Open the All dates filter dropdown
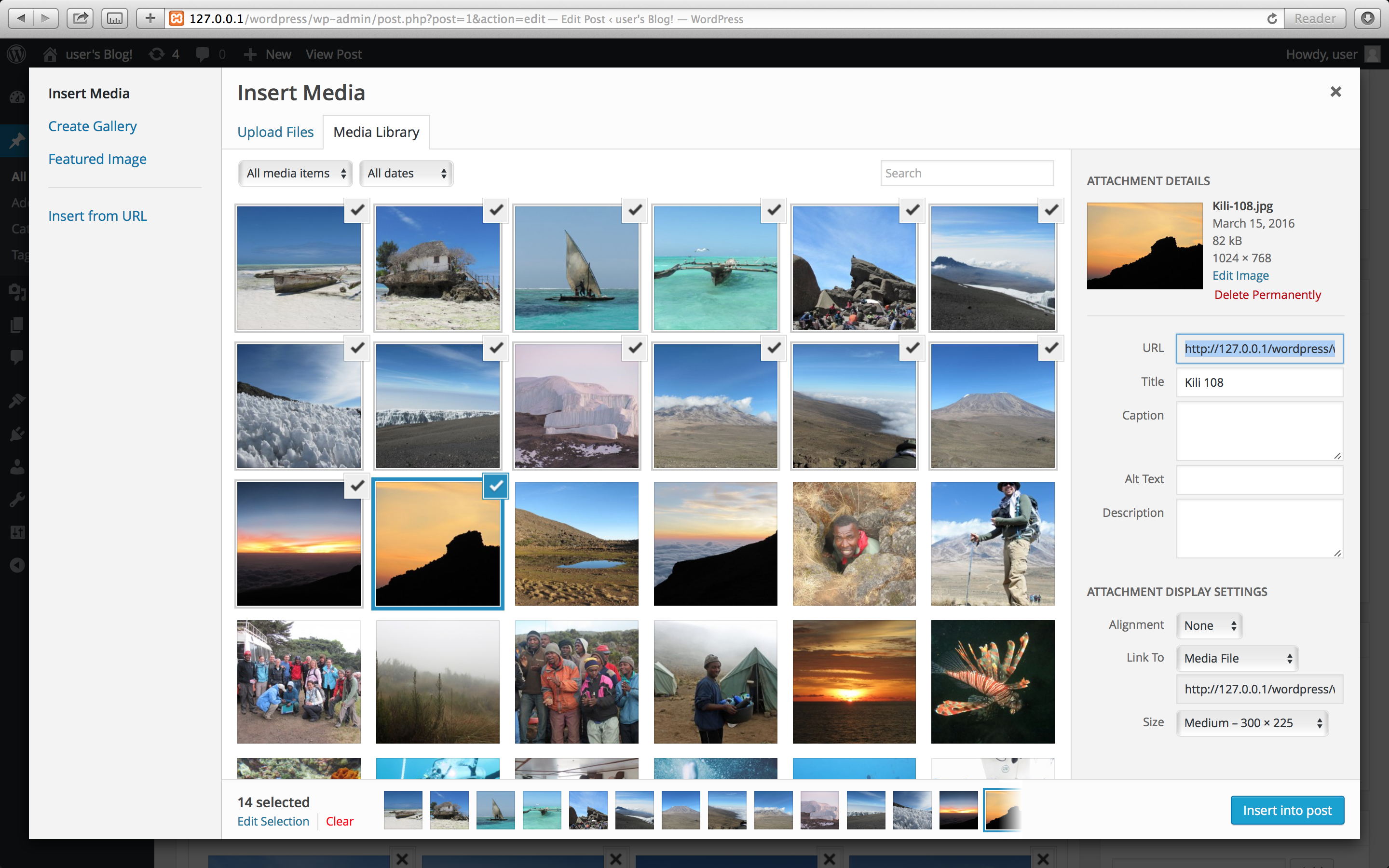Viewport: 1389px width, 868px height. click(406, 174)
